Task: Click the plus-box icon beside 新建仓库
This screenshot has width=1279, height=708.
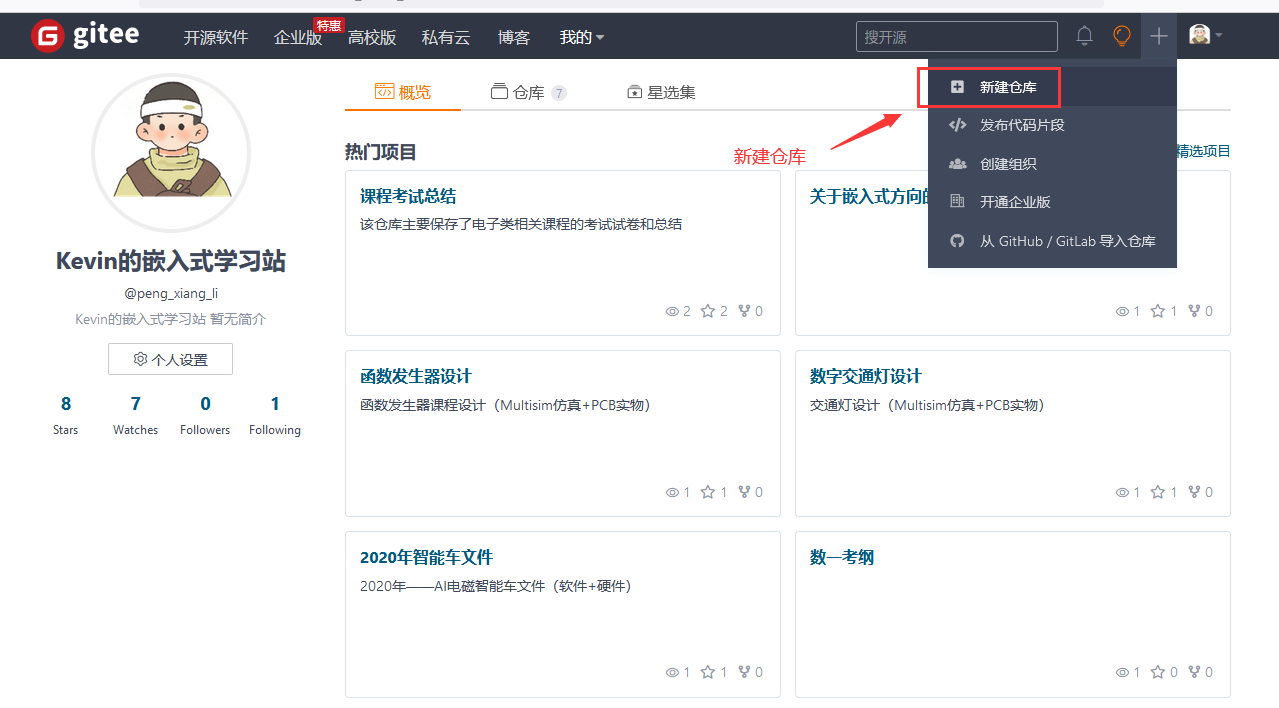Action: (957, 87)
